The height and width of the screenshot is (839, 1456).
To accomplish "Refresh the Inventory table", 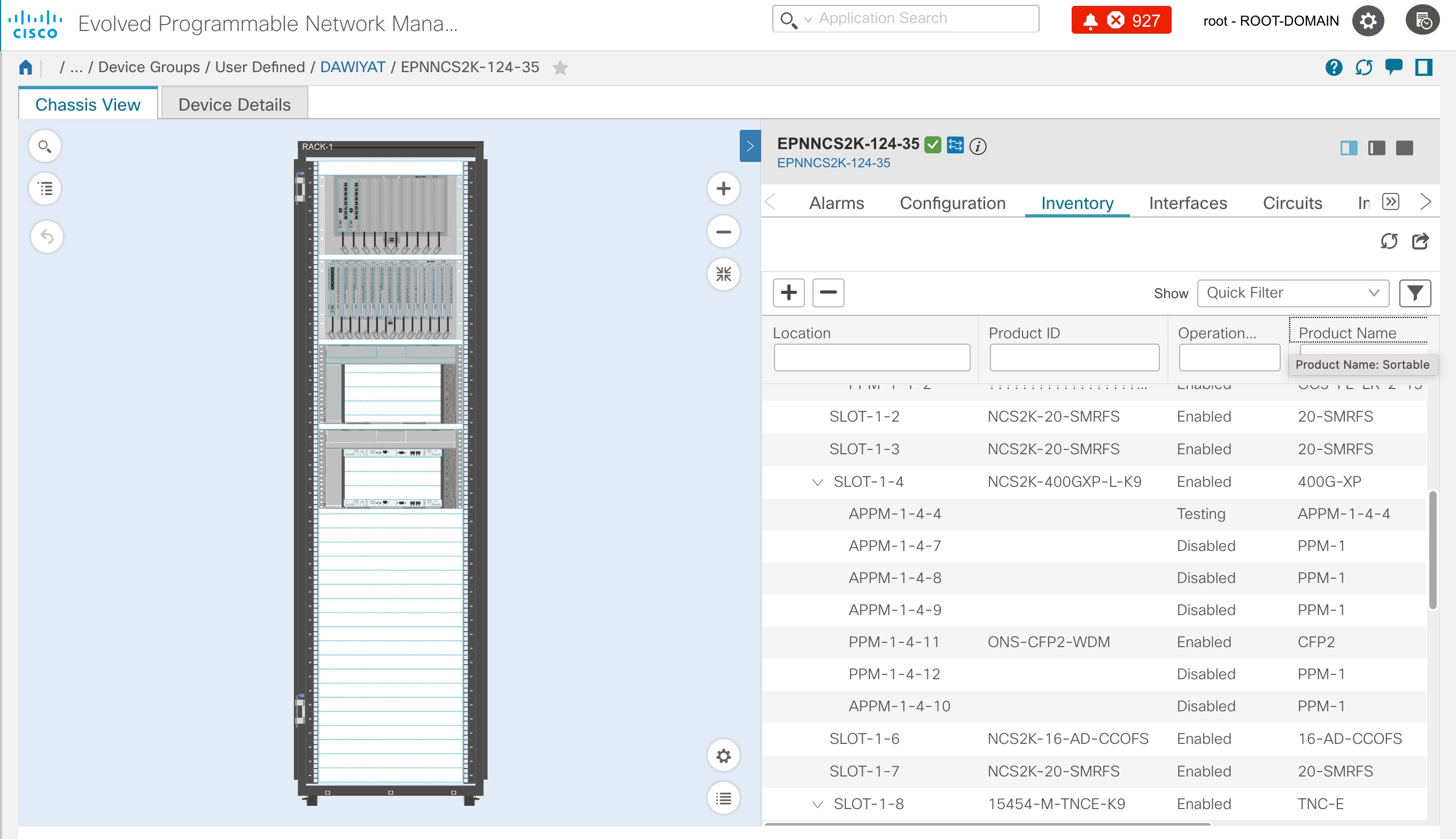I will [x=1390, y=242].
